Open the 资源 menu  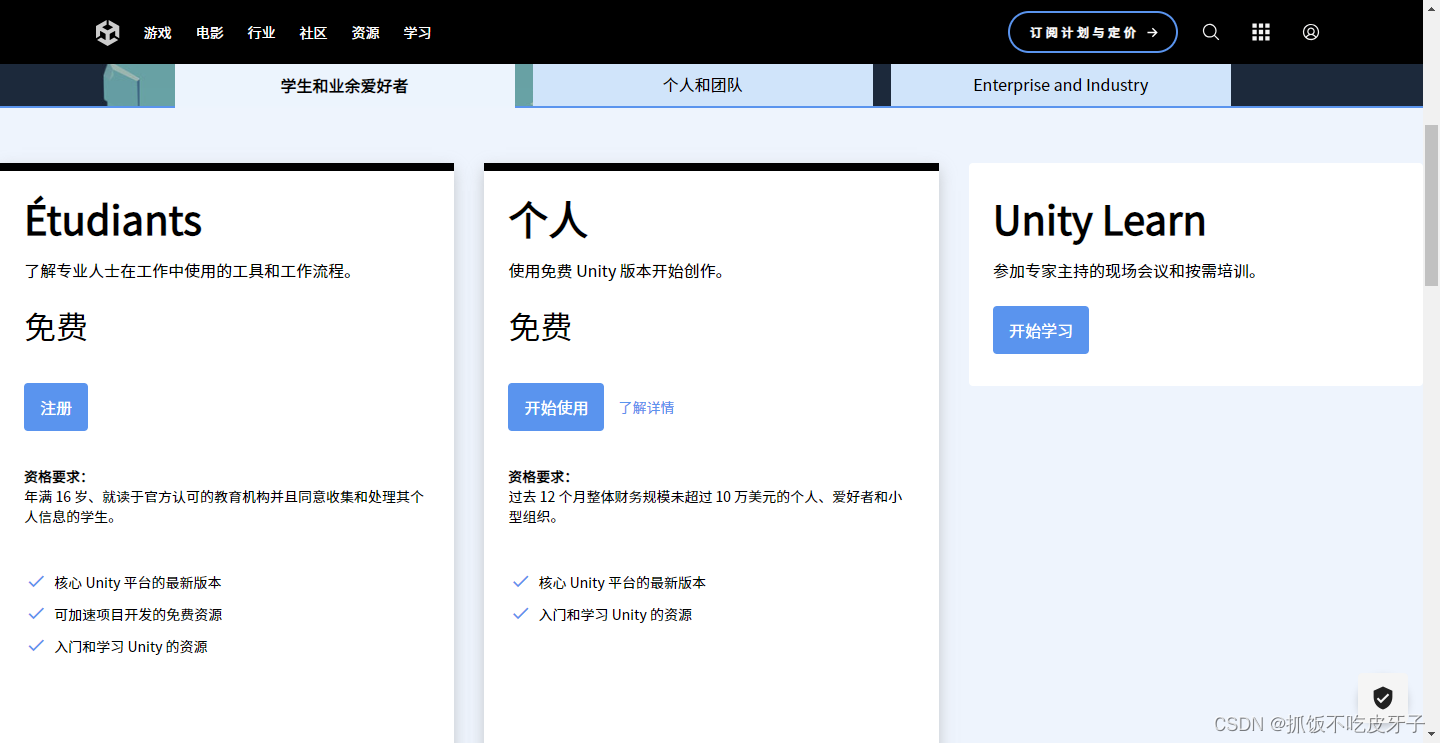click(366, 33)
